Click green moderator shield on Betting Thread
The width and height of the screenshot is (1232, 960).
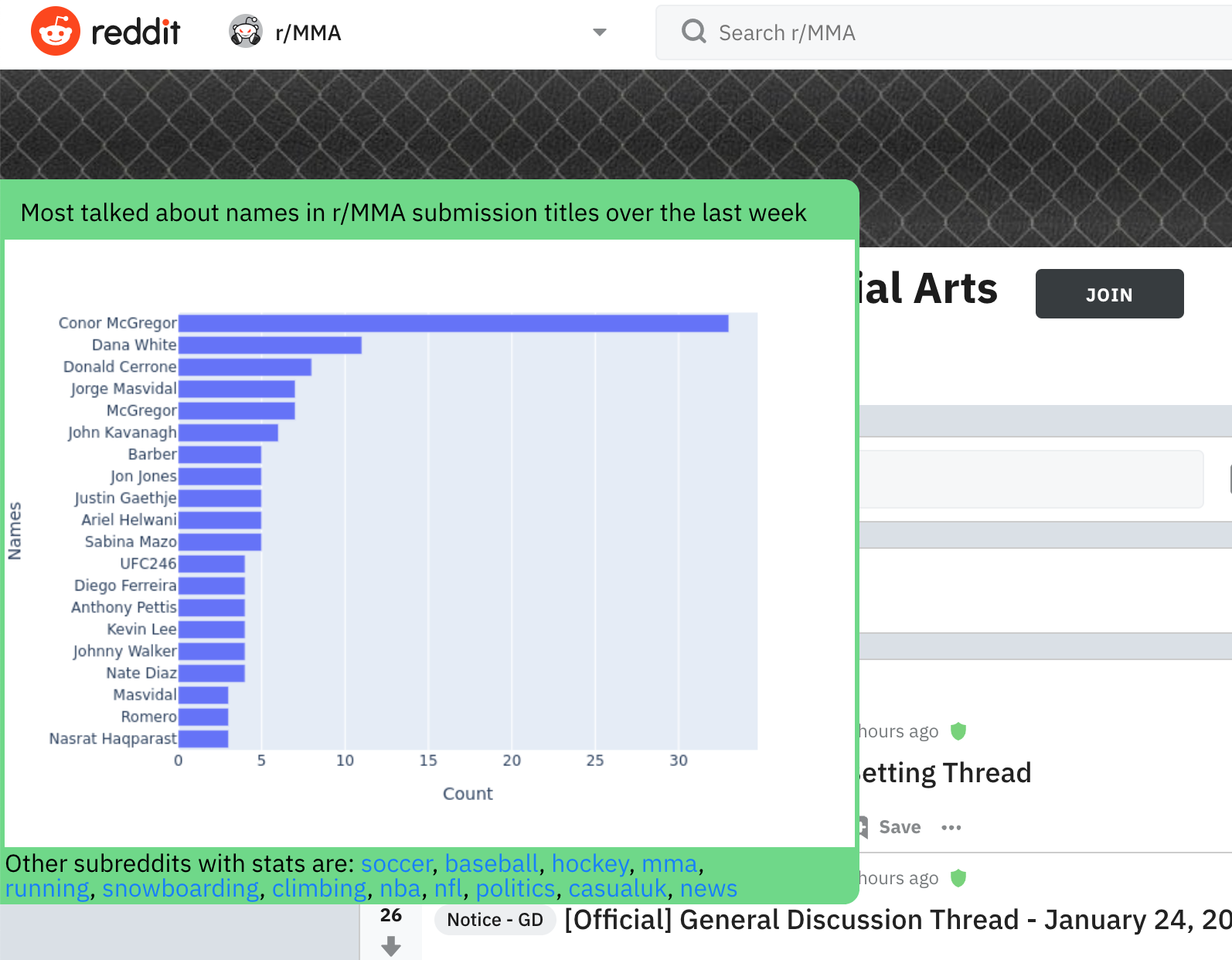[x=958, y=731]
